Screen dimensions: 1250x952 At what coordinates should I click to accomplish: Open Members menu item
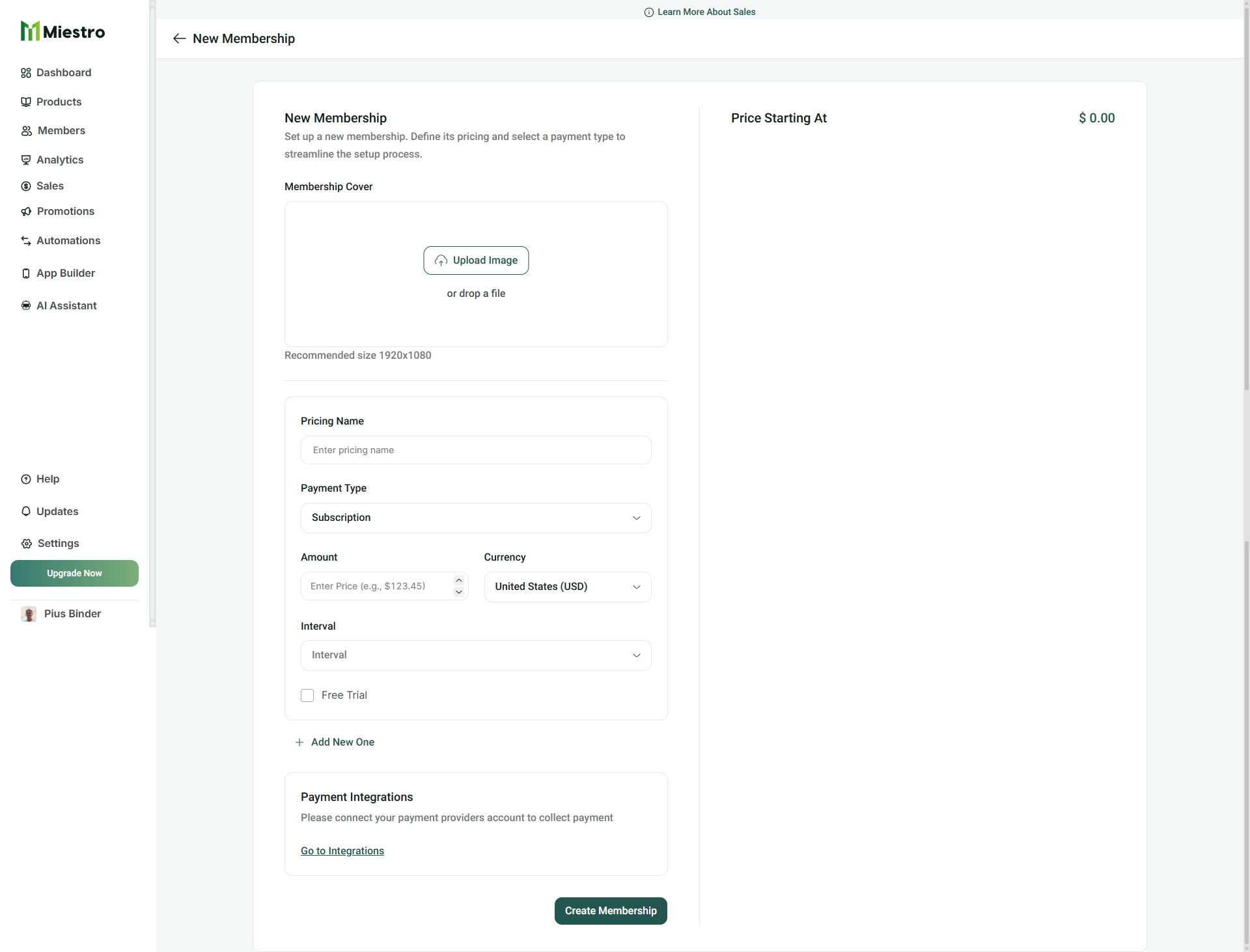coord(61,130)
